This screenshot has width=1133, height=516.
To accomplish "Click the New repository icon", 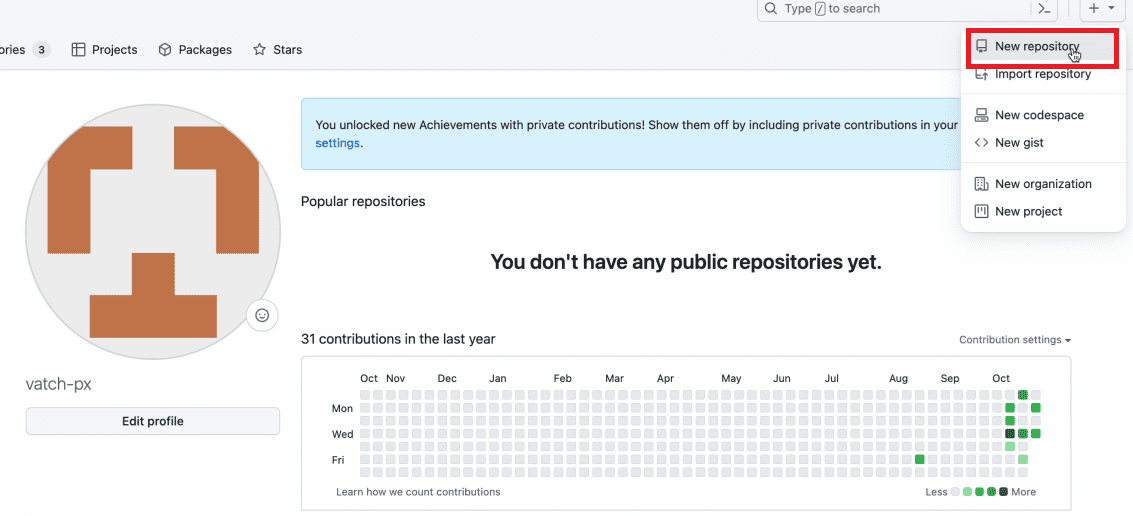I will 982,47.
